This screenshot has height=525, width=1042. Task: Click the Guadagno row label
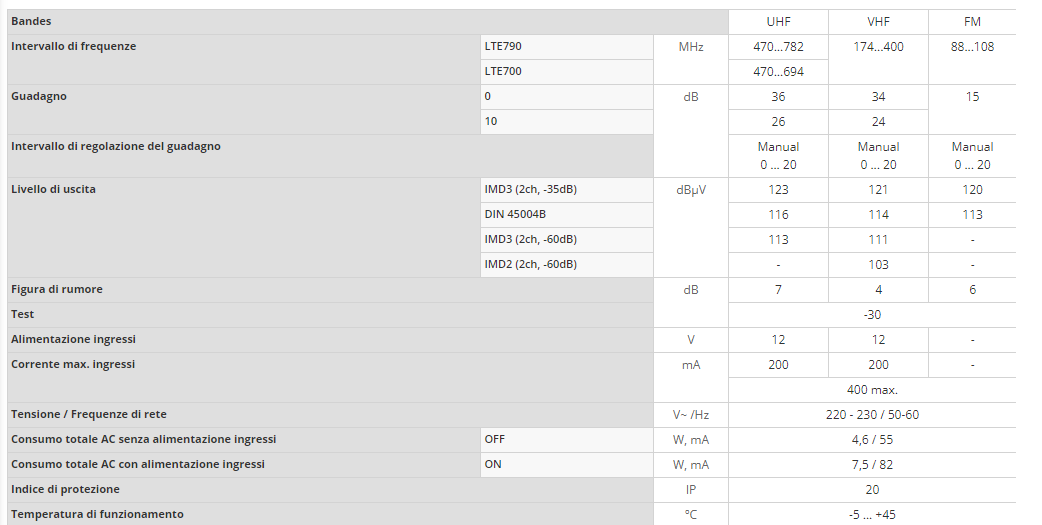(x=39, y=96)
